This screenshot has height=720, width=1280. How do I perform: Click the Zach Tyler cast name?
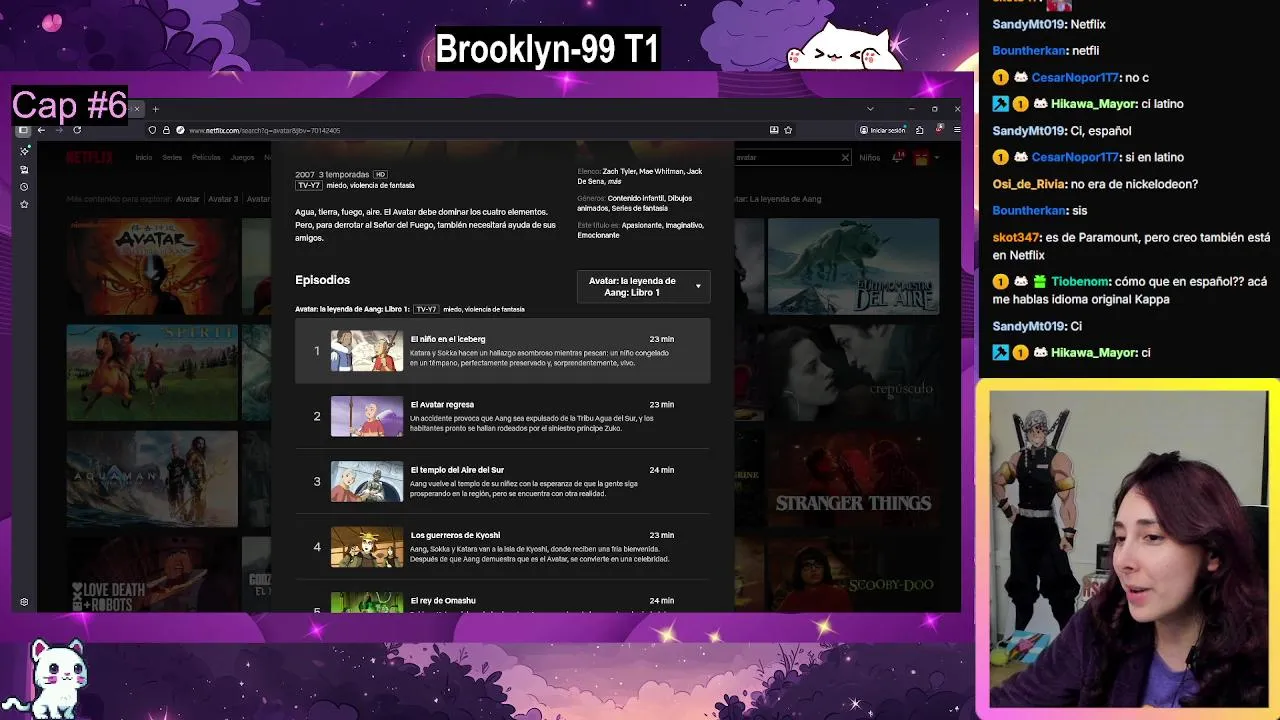(x=620, y=171)
